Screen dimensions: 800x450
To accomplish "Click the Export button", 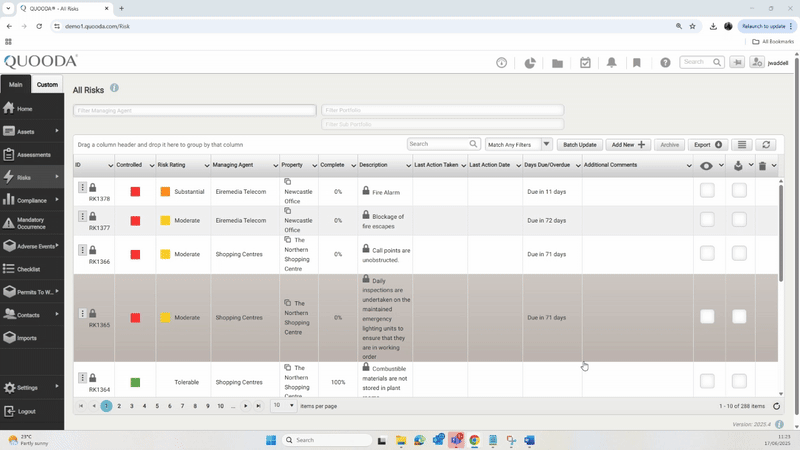I will tap(708, 145).
